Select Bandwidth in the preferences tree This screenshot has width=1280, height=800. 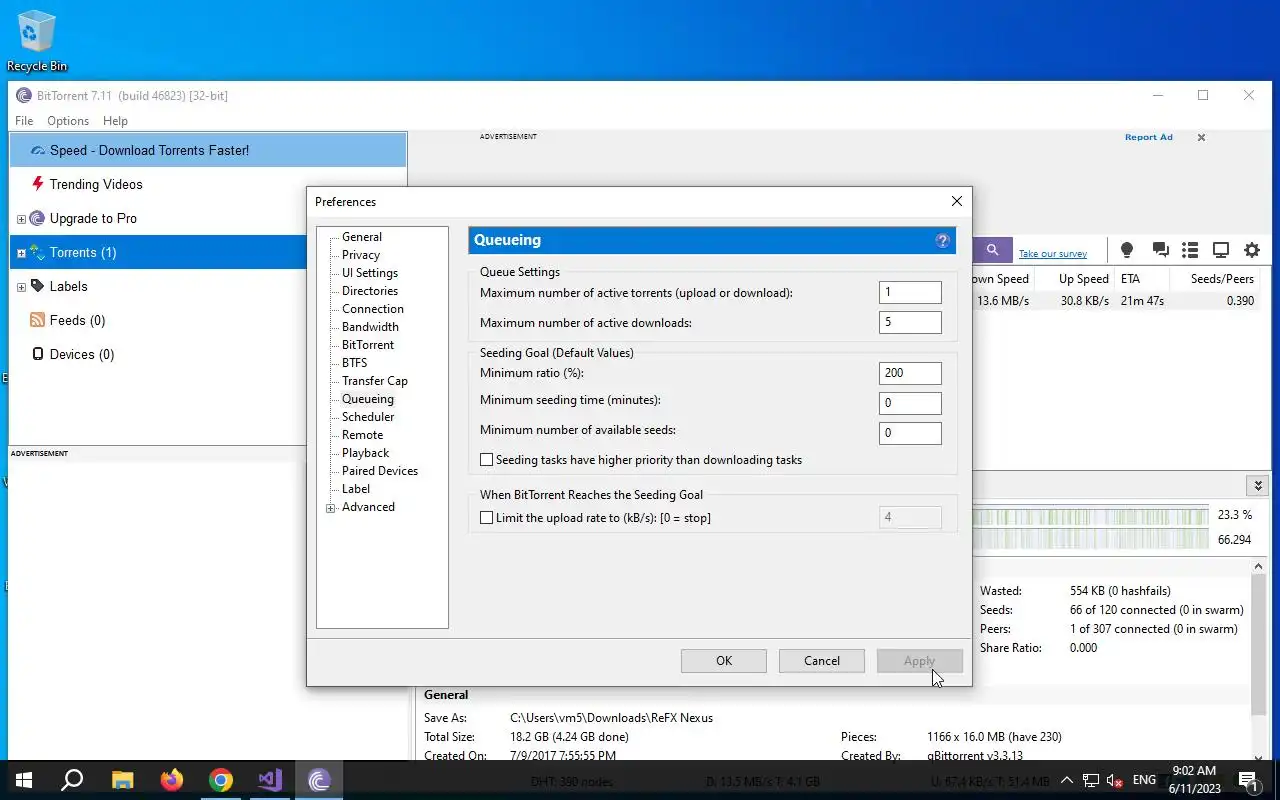pos(370,327)
